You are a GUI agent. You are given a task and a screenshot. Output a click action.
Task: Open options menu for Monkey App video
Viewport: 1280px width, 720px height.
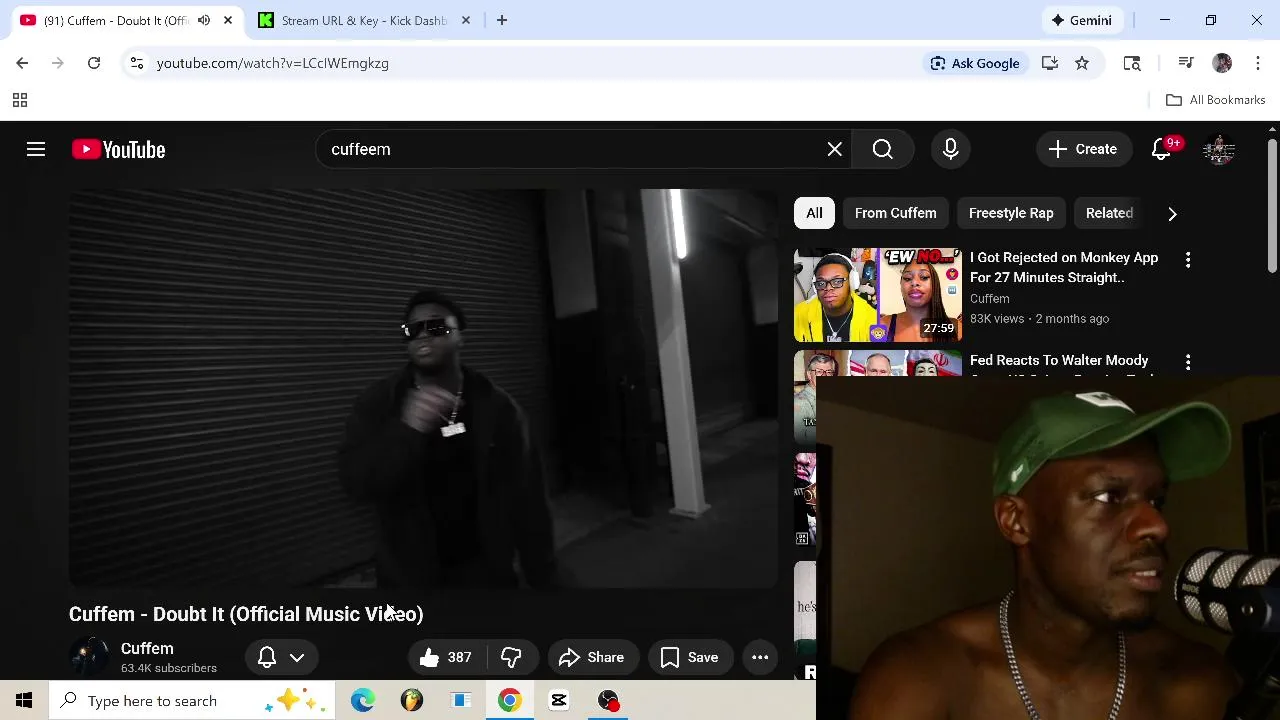(x=1188, y=260)
